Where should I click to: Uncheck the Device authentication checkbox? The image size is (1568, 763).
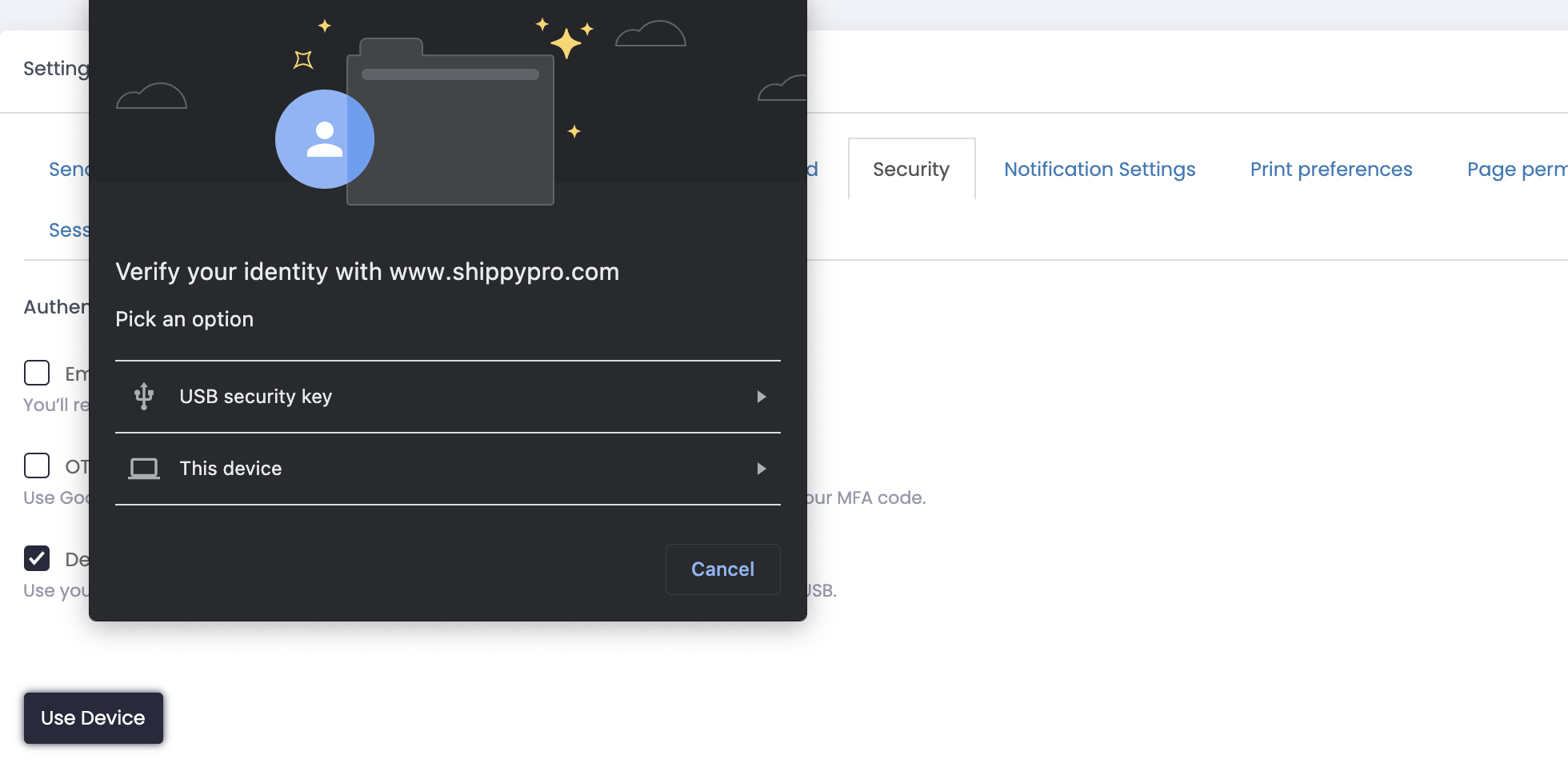pyautogui.click(x=37, y=558)
